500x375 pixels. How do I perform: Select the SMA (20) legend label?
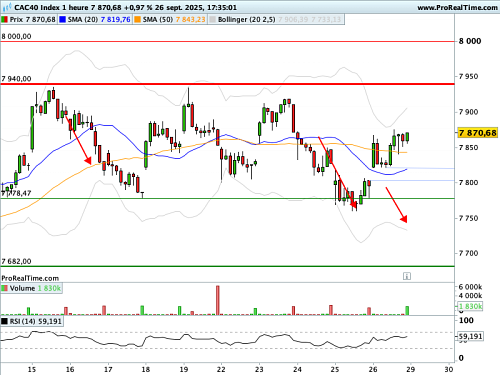[83, 20]
